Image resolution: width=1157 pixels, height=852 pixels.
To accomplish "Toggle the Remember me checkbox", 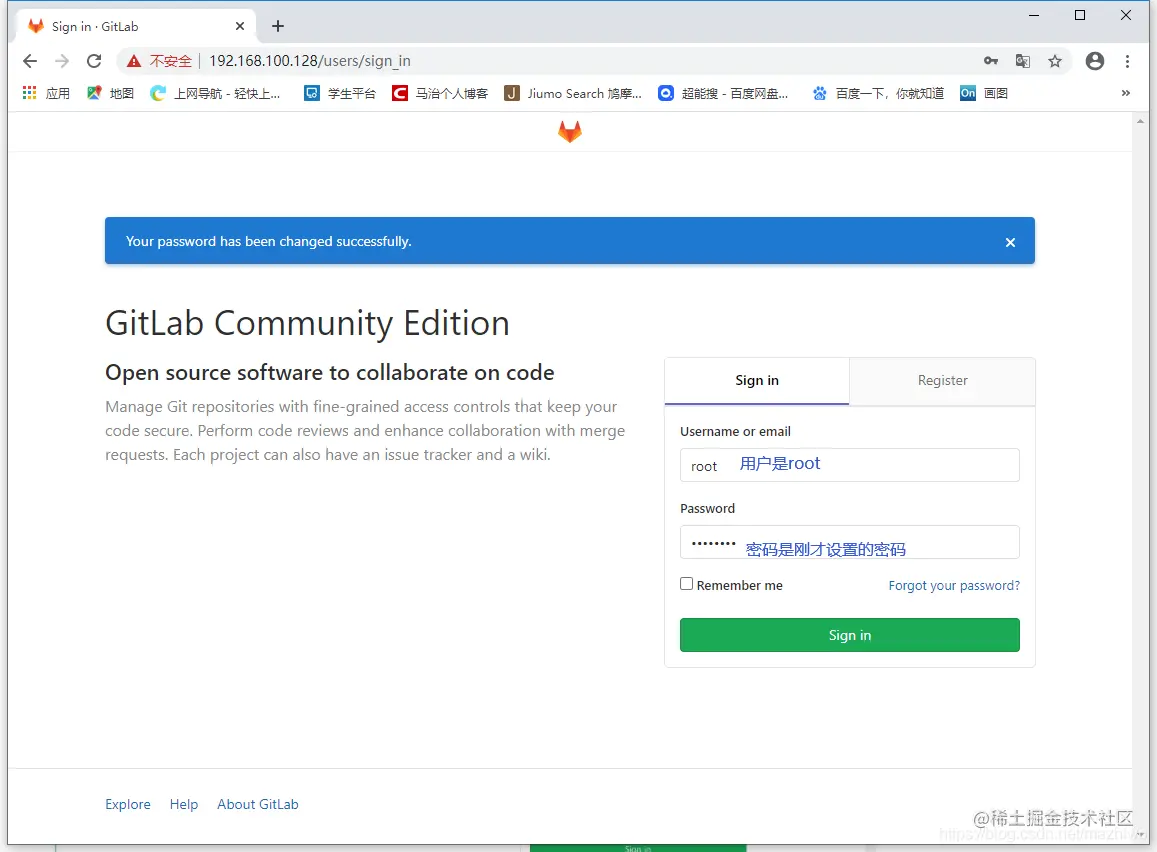I will [x=686, y=583].
